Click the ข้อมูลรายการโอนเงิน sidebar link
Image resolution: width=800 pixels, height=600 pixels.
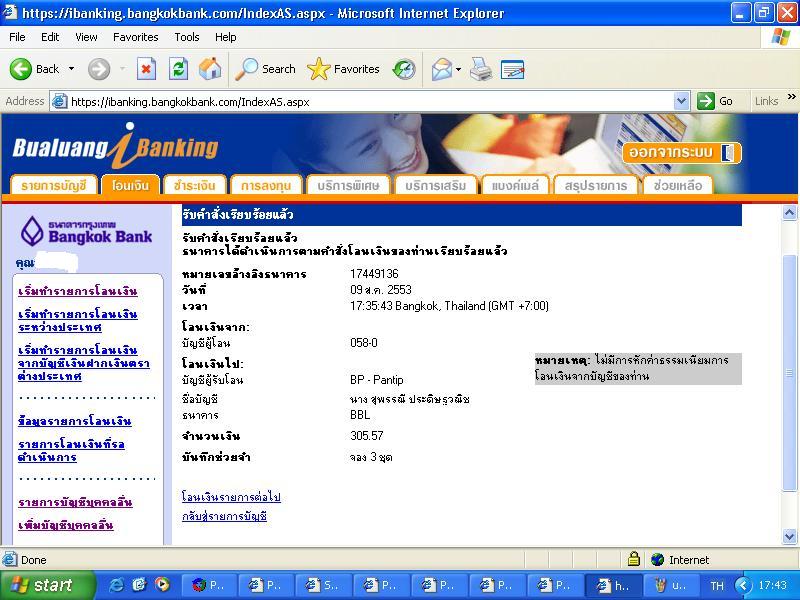coord(74,421)
